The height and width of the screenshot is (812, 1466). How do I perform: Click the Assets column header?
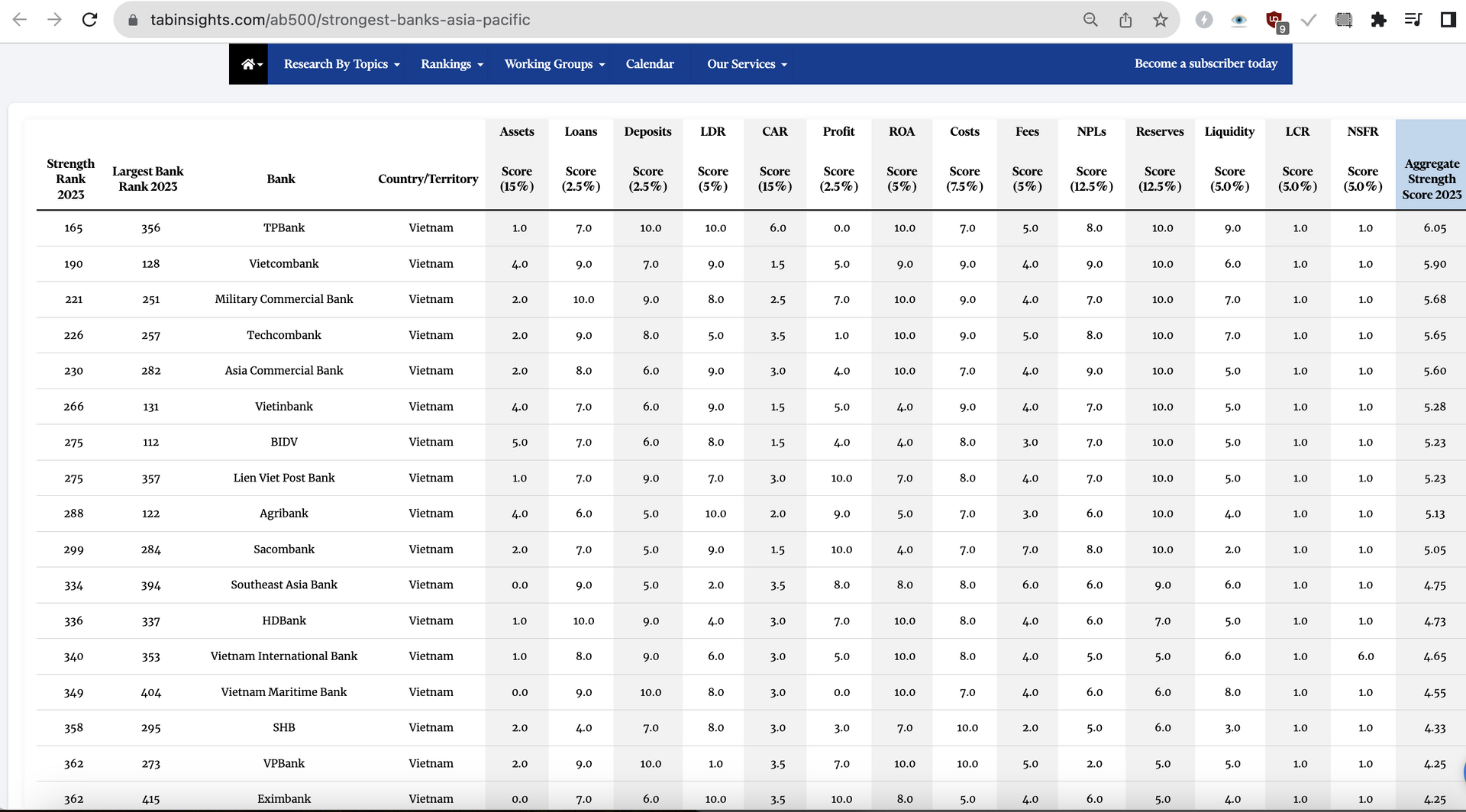point(517,131)
